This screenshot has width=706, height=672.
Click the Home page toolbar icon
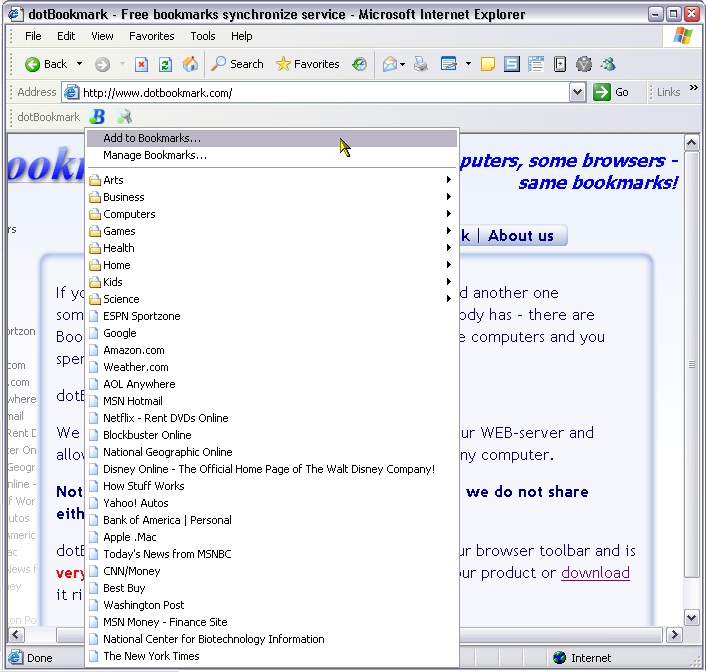click(x=190, y=64)
